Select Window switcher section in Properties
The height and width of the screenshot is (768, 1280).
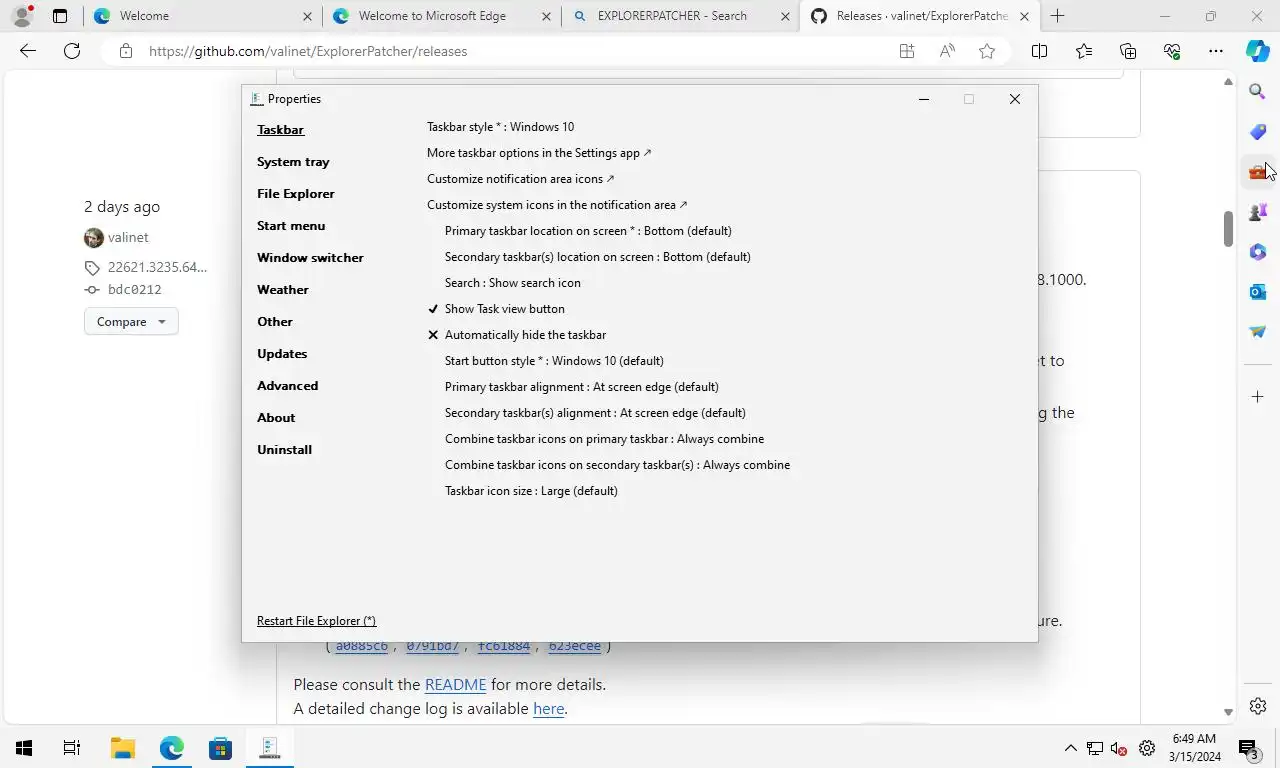click(x=310, y=258)
